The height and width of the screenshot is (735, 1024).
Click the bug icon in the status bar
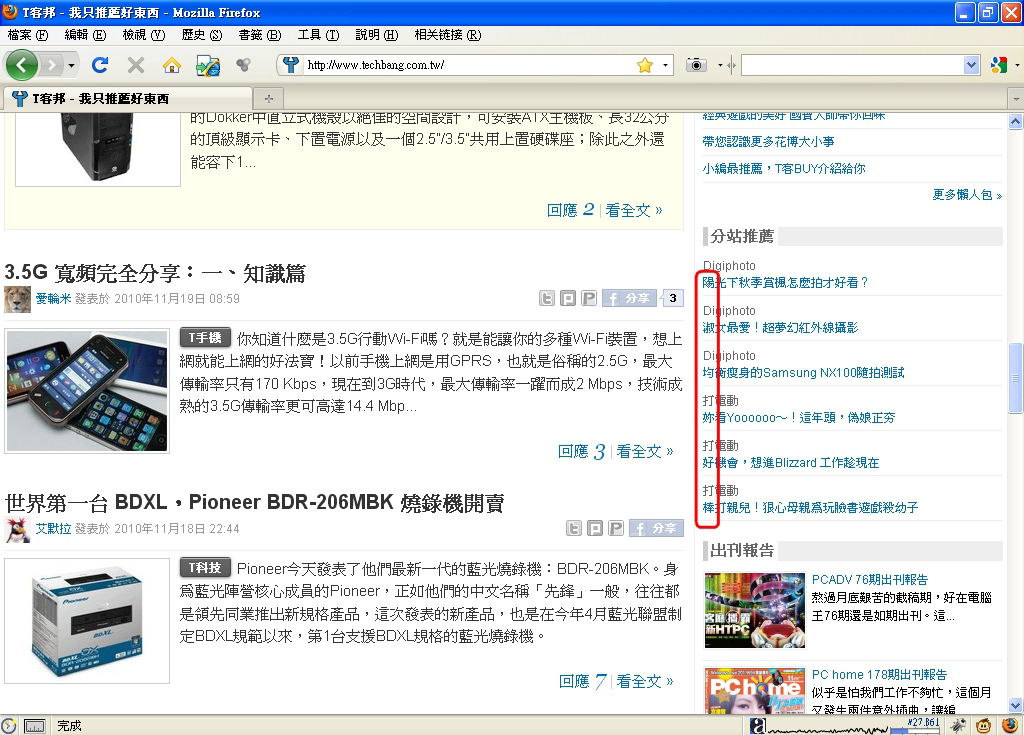958,725
